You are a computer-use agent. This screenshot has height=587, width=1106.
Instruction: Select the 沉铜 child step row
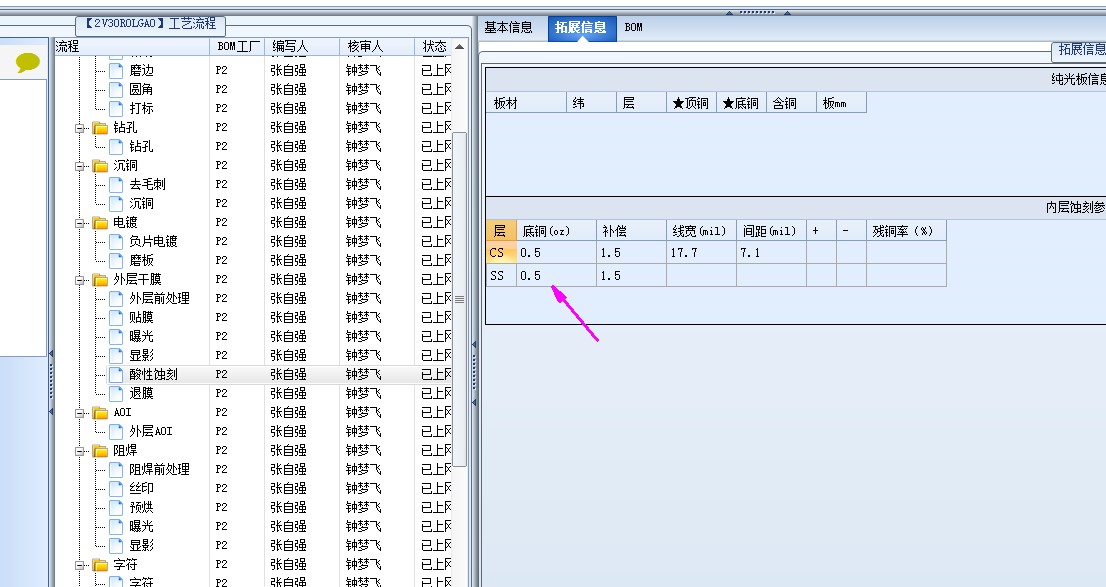click(141, 203)
